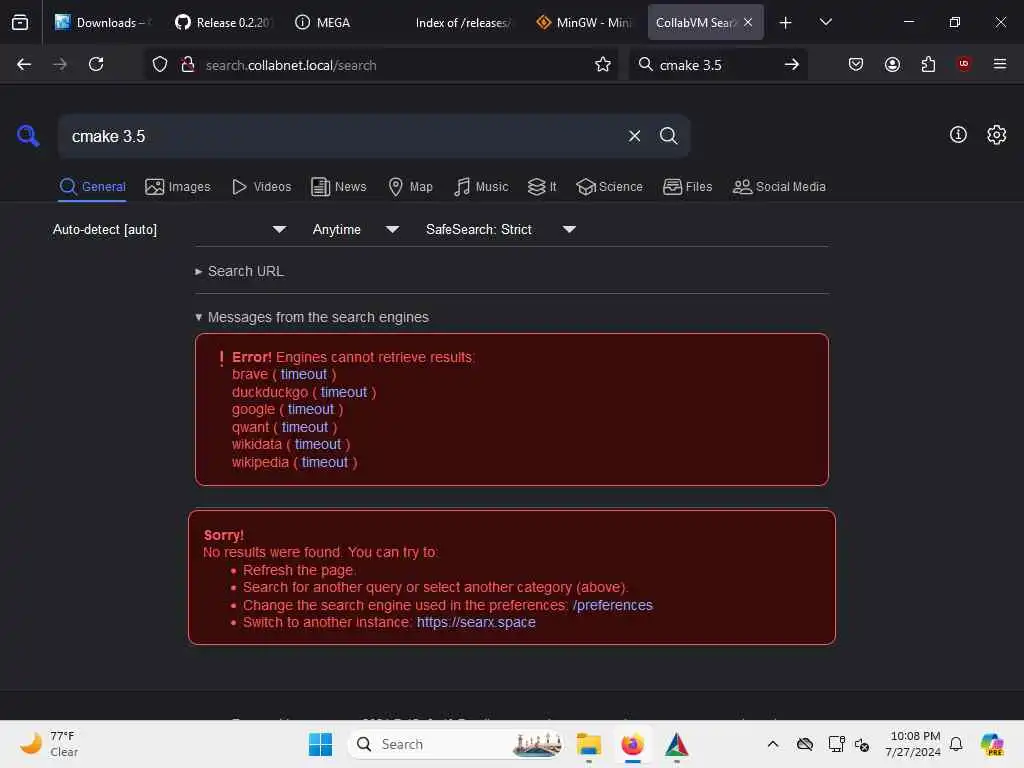Expand the Search URL section
This screenshot has height=768, width=1024.
pyautogui.click(x=240, y=271)
